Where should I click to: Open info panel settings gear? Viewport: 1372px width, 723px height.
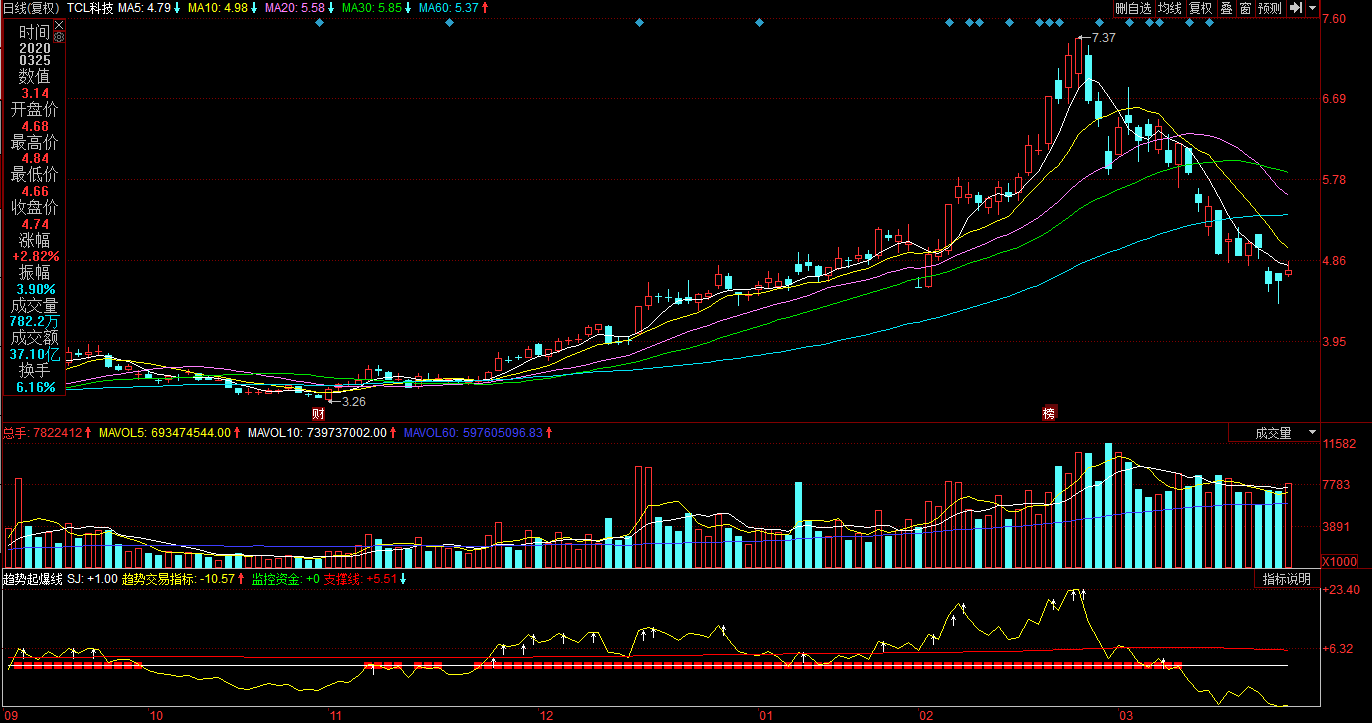pyautogui.click(x=58, y=37)
